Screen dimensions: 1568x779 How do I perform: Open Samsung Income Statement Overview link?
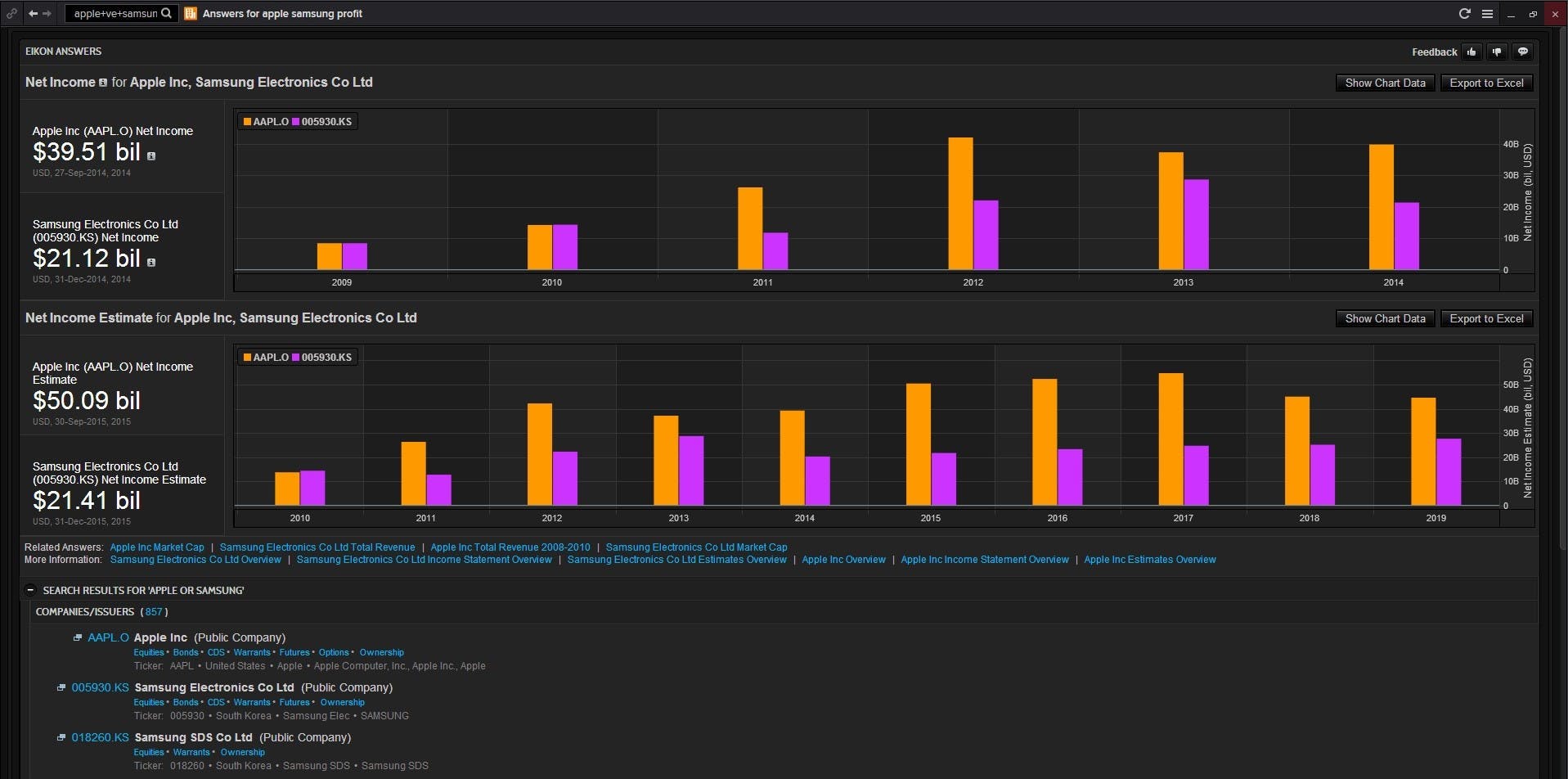coord(425,560)
